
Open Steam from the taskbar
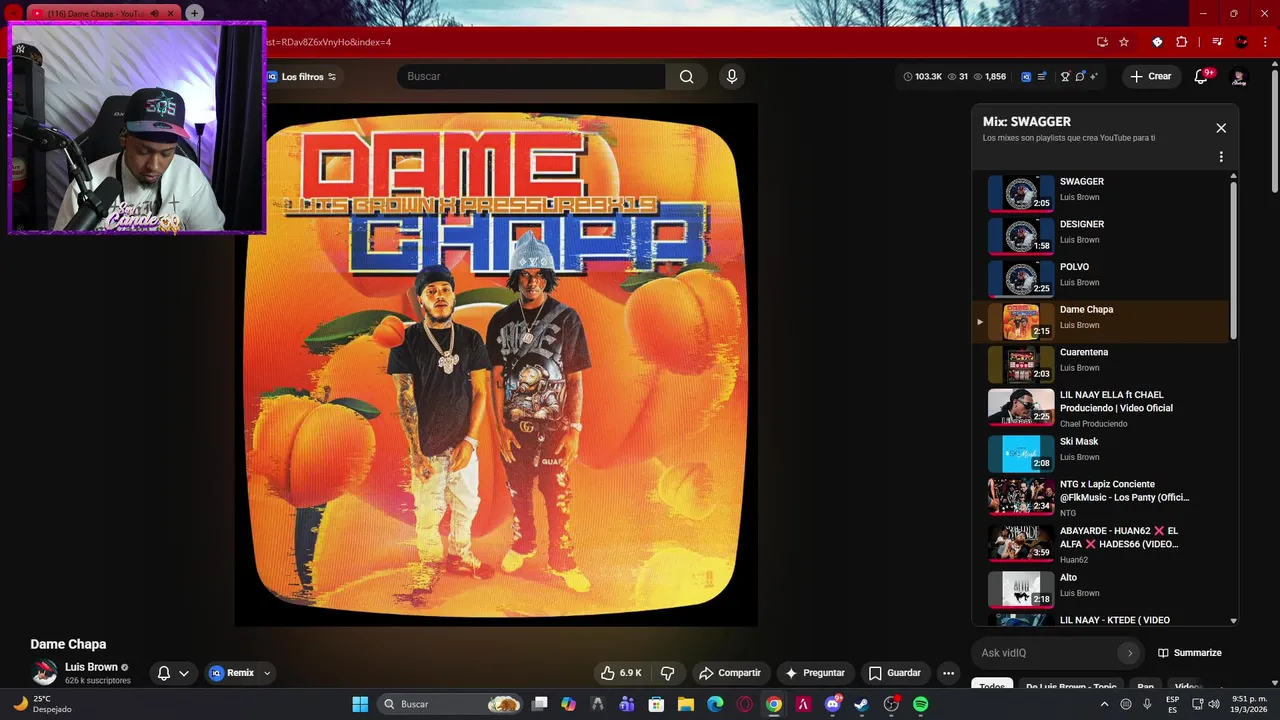pyautogui.click(x=862, y=704)
